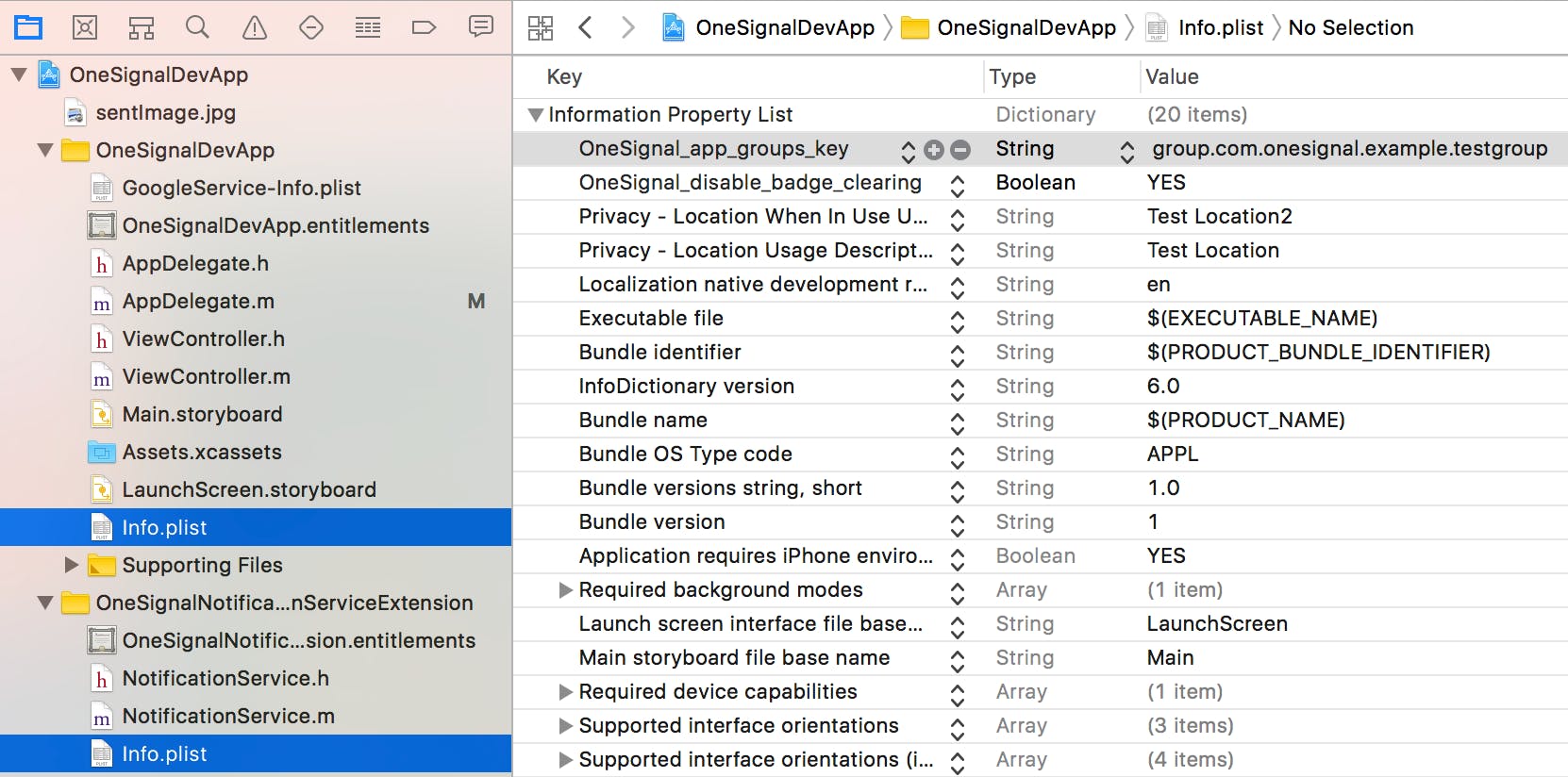1568x777 pixels.
Task: Open the Report navigator icon
Action: pyautogui.click(x=481, y=27)
